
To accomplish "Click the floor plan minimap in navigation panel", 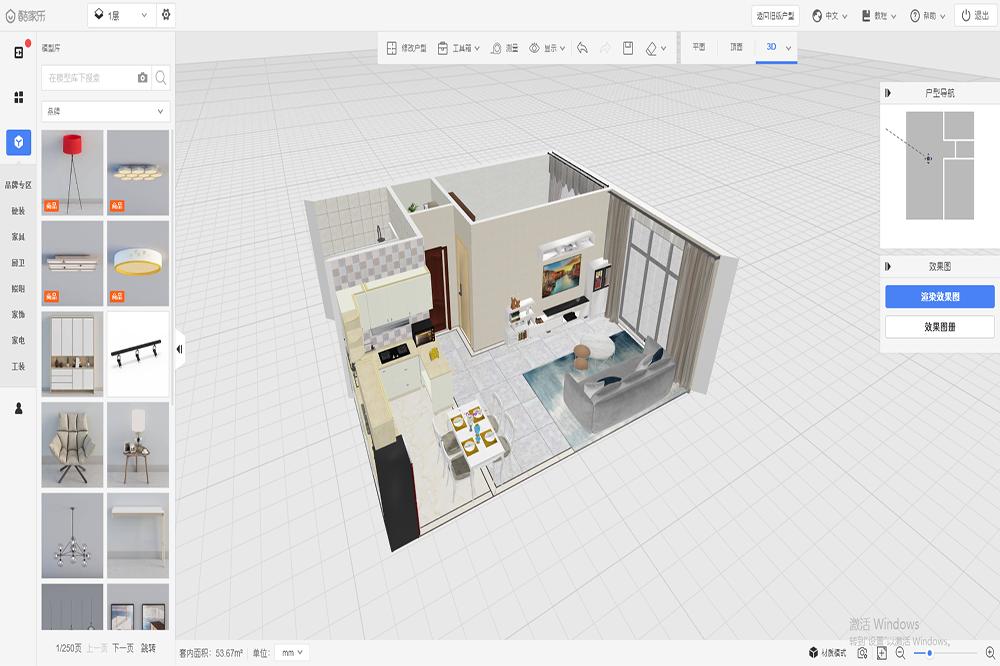I will click(x=939, y=166).
